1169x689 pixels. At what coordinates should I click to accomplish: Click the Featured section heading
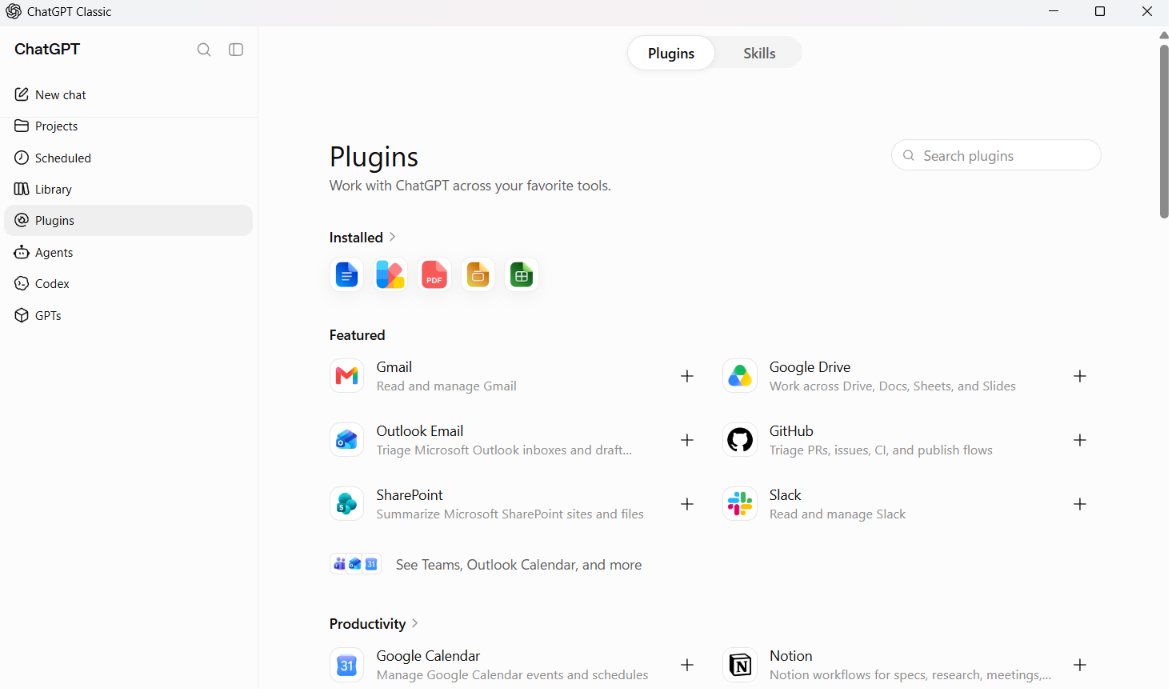click(x=357, y=336)
